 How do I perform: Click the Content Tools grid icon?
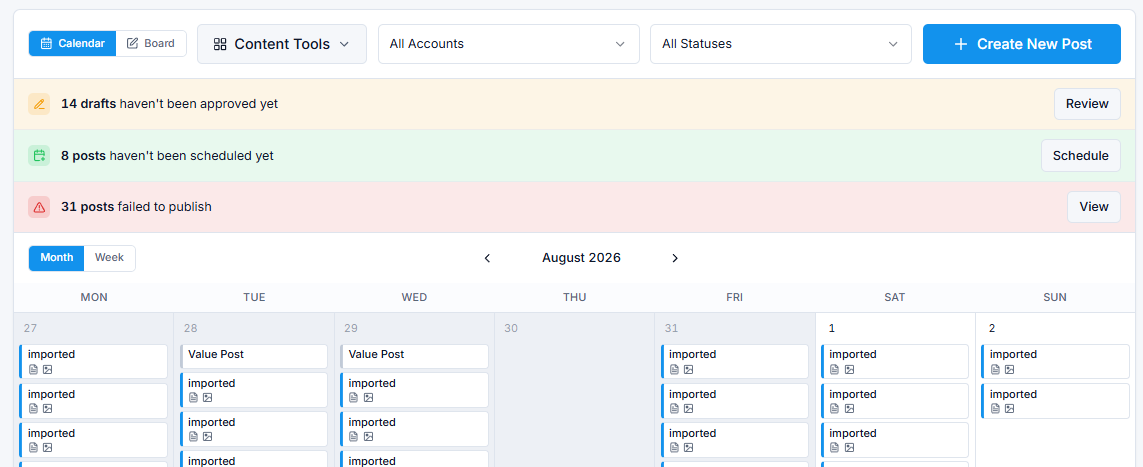pyautogui.click(x=219, y=44)
